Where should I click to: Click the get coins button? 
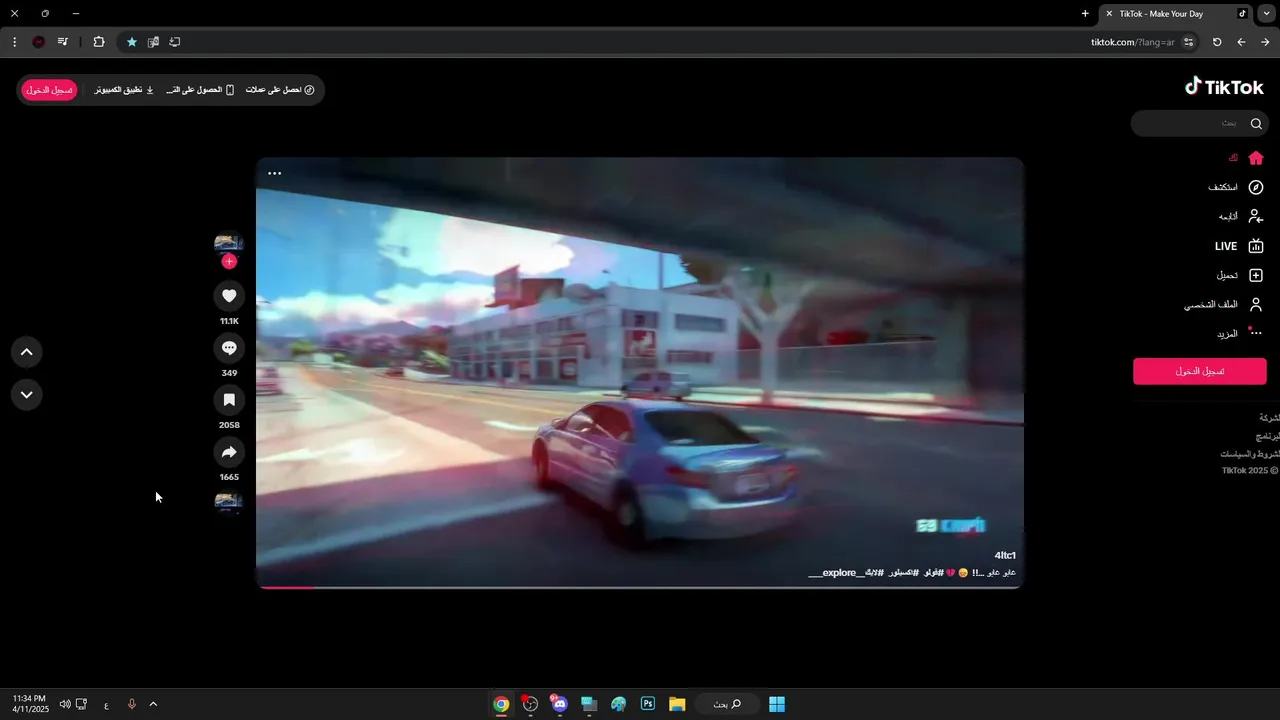280,90
